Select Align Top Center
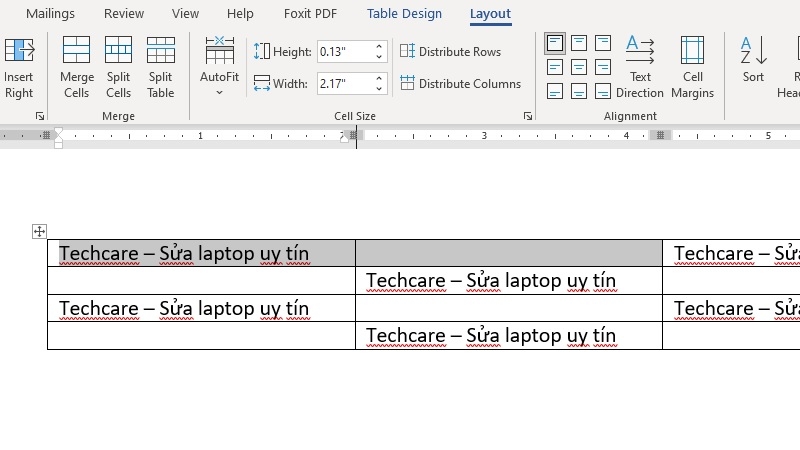 point(579,43)
